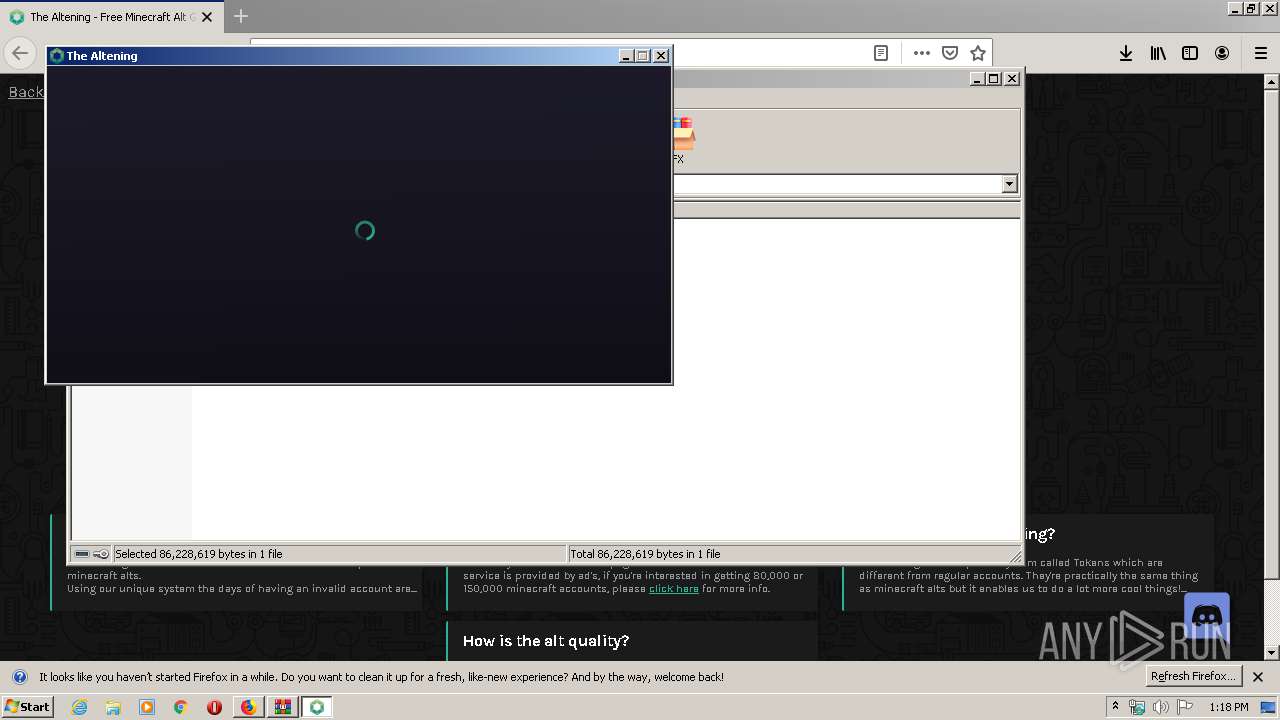Open Firefox account icon
The height and width of the screenshot is (720, 1280).
(1222, 53)
